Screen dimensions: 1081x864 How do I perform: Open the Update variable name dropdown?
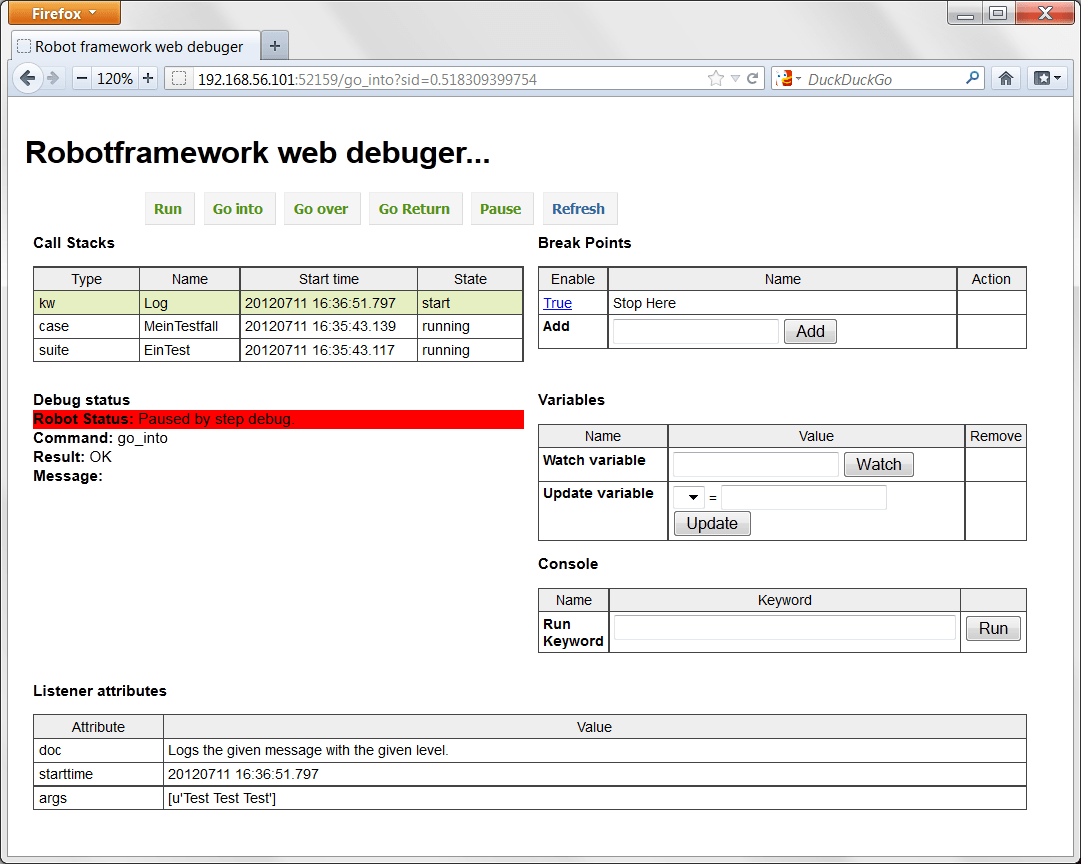[689, 498]
